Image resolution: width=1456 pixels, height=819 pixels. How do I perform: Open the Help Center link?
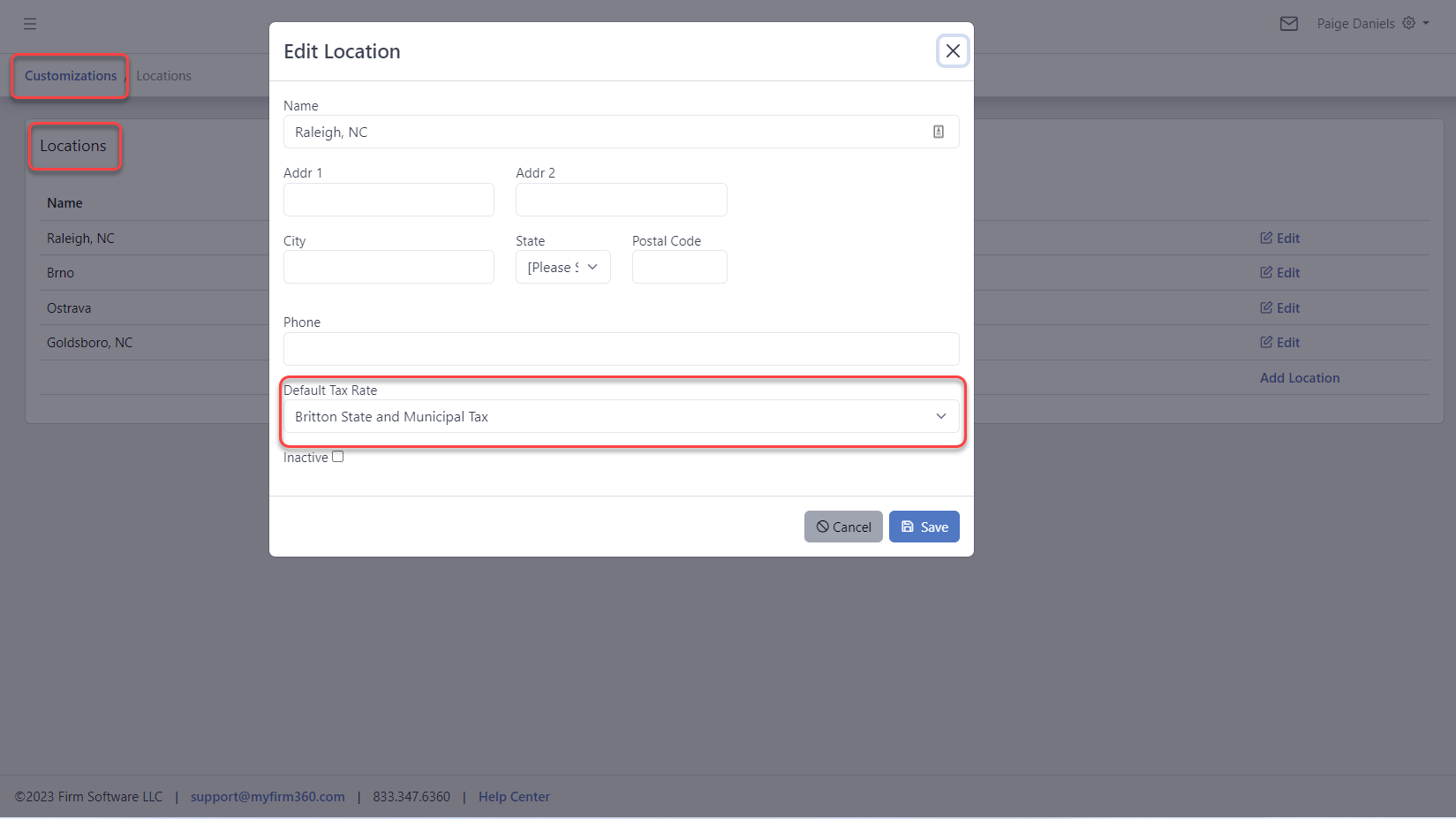[x=514, y=796]
